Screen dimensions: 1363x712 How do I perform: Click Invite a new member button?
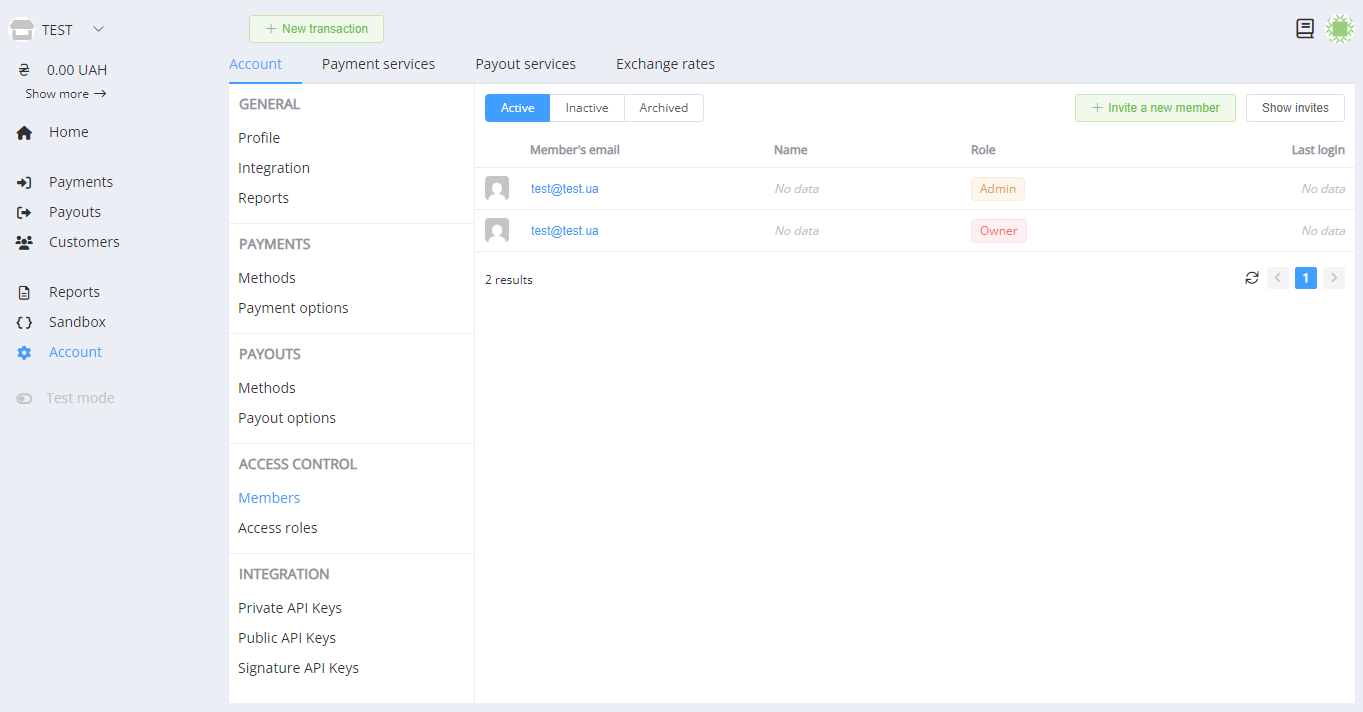(x=1155, y=108)
